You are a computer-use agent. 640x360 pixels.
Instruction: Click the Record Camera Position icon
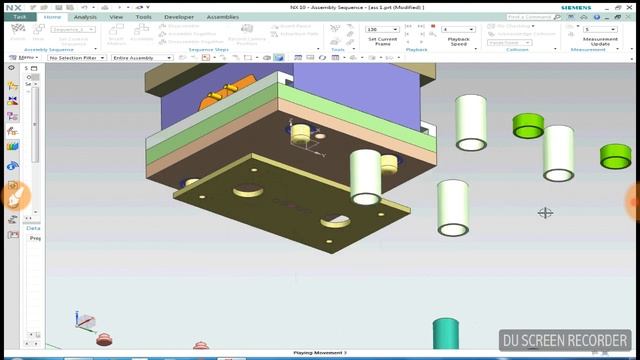[247, 29]
